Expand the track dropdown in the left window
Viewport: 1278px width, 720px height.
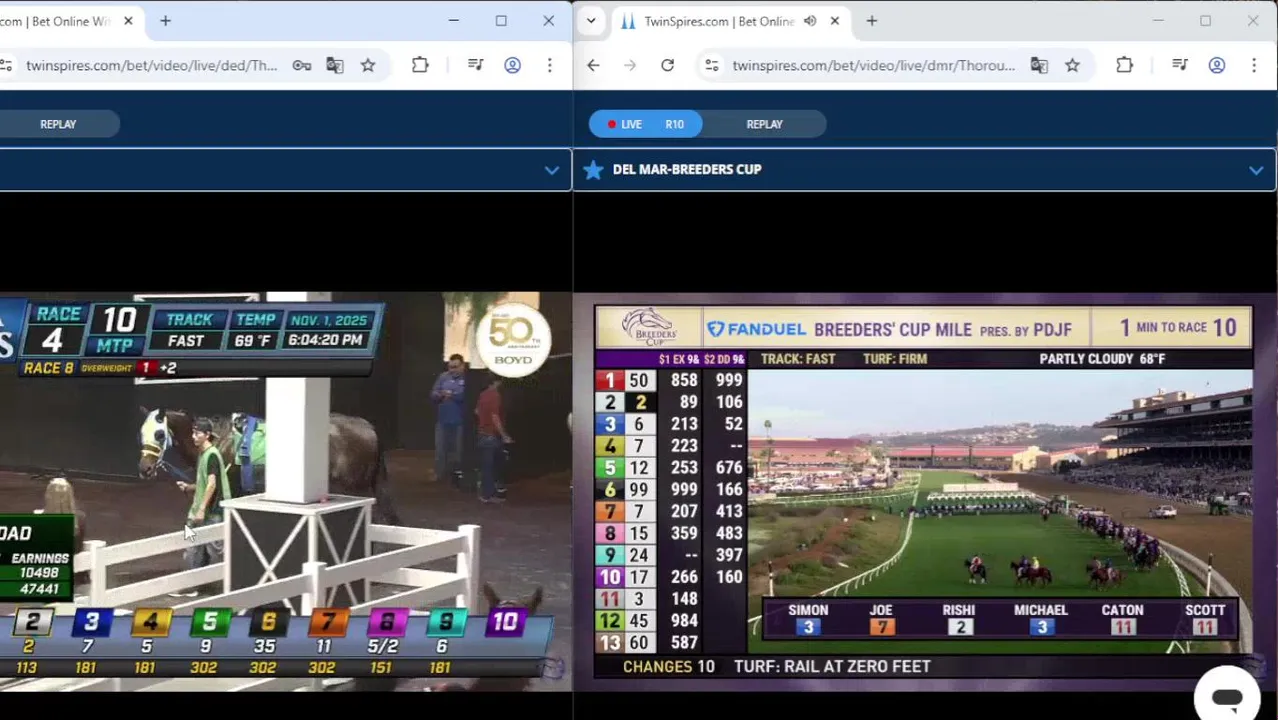[551, 170]
